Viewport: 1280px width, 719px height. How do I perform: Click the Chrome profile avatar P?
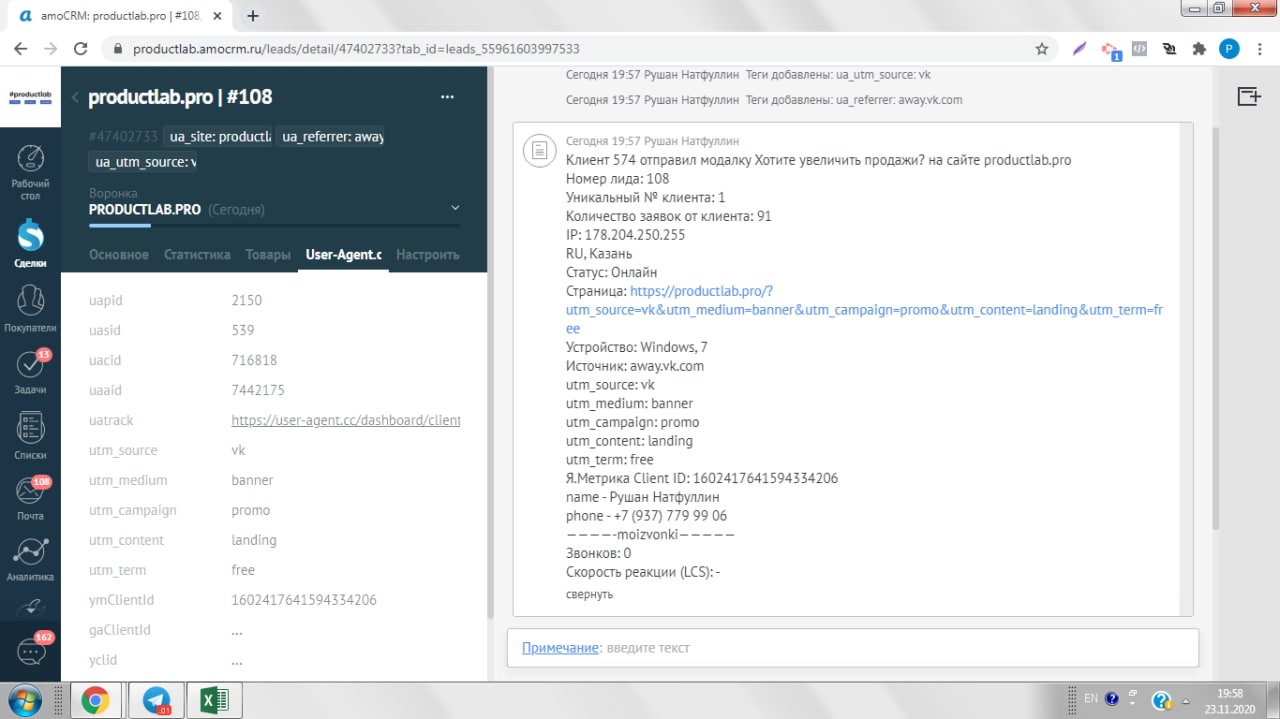[x=1229, y=48]
